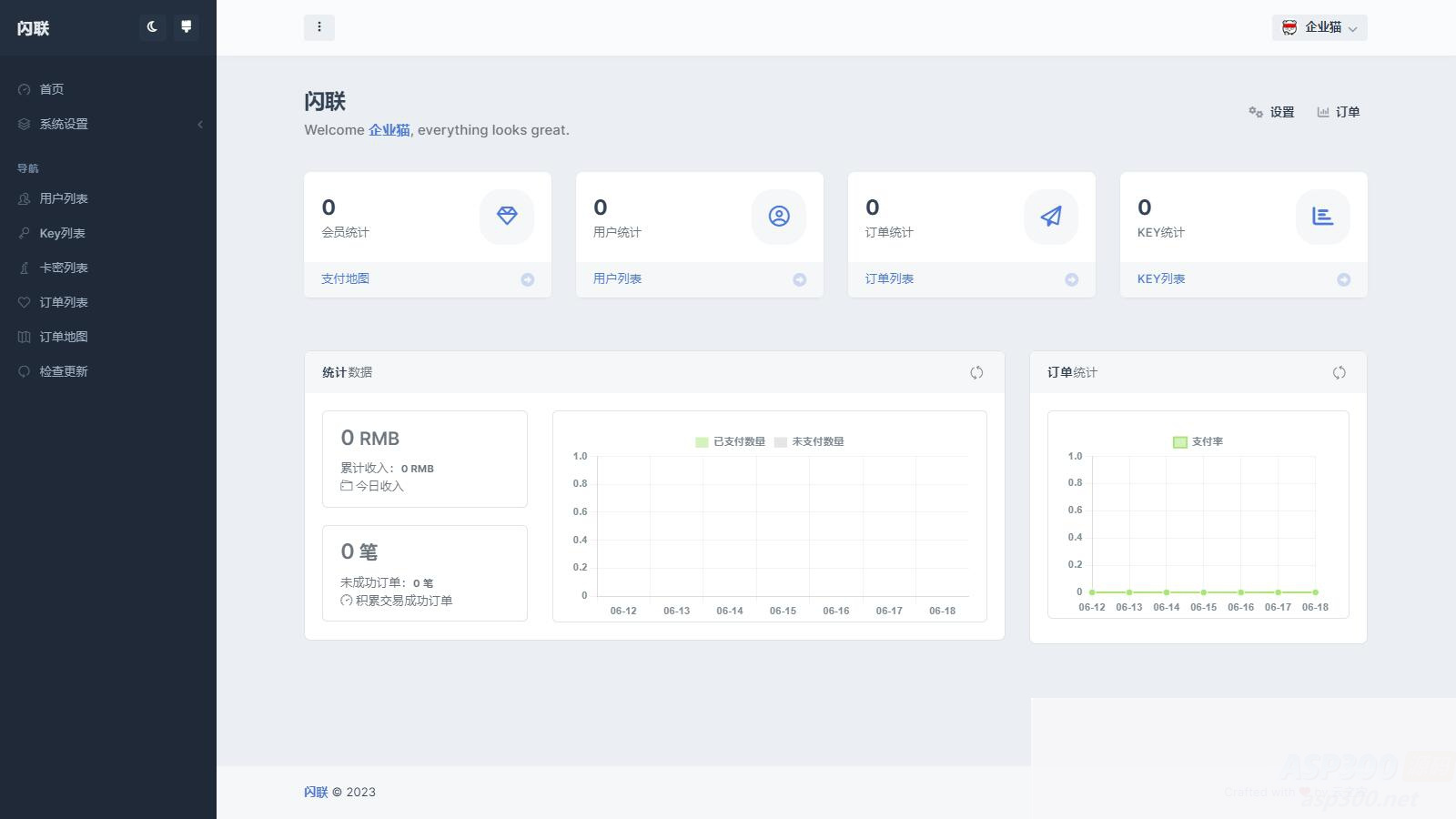This screenshot has width=1456, height=819.
Task: Click the diamond icon on the 会员统计 card
Action: (x=506, y=217)
